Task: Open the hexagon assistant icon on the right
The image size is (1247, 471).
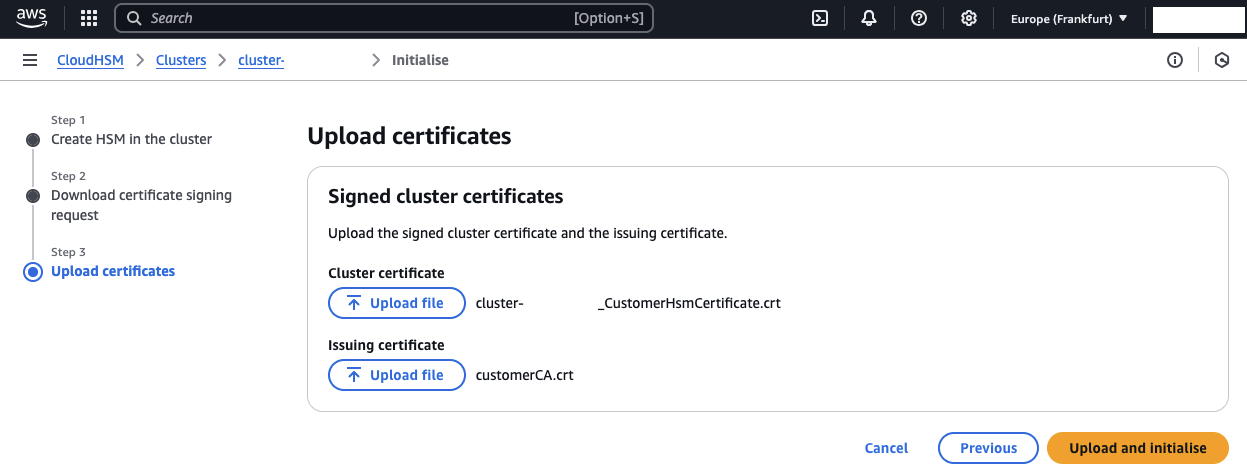Action: pos(1221,60)
